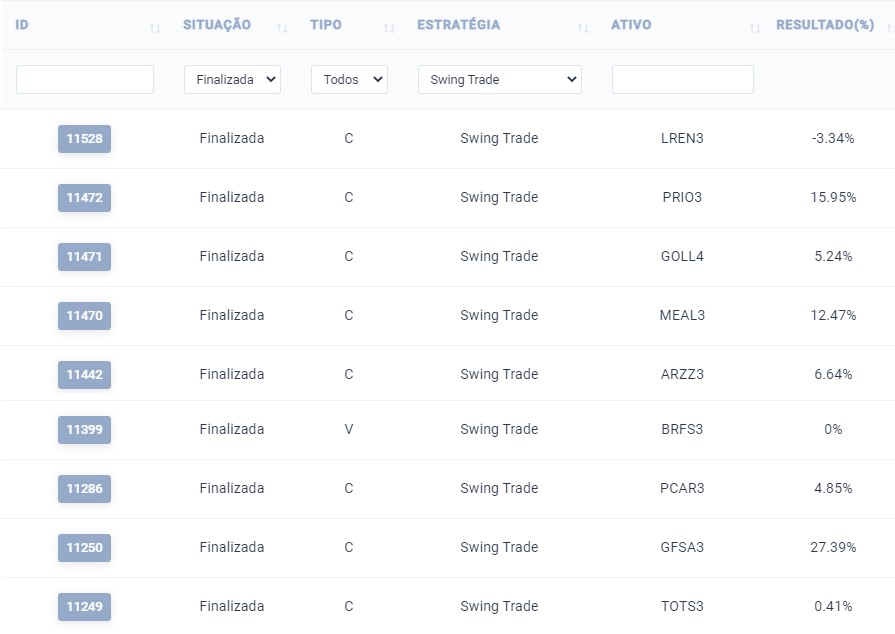895x634 pixels.
Task: Sort by Tipo column arrows icon
Action: pyautogui.click(x=389, y=28)
